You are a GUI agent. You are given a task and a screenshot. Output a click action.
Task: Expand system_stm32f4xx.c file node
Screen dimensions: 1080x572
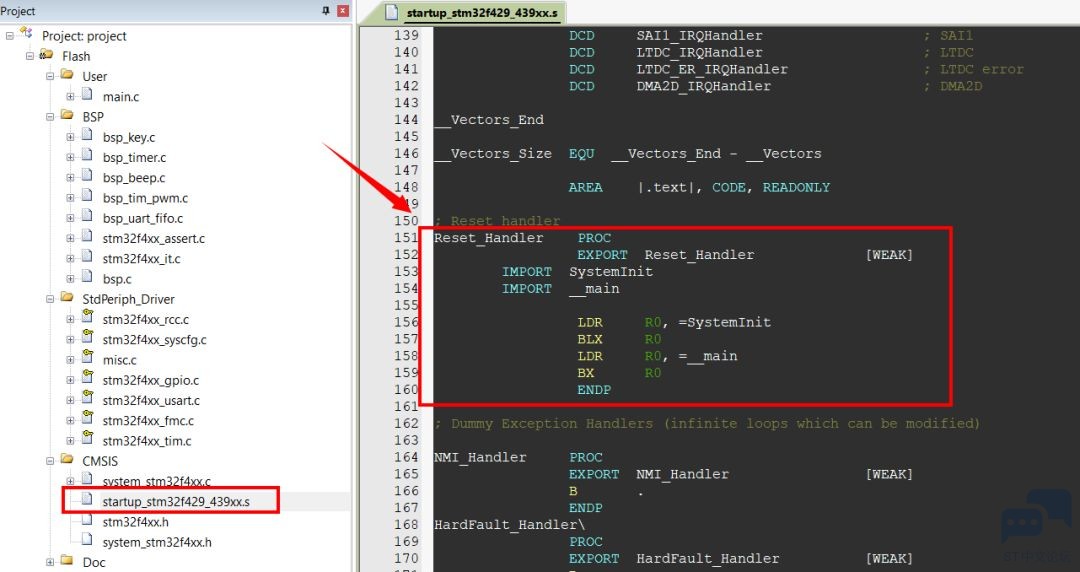70,481
